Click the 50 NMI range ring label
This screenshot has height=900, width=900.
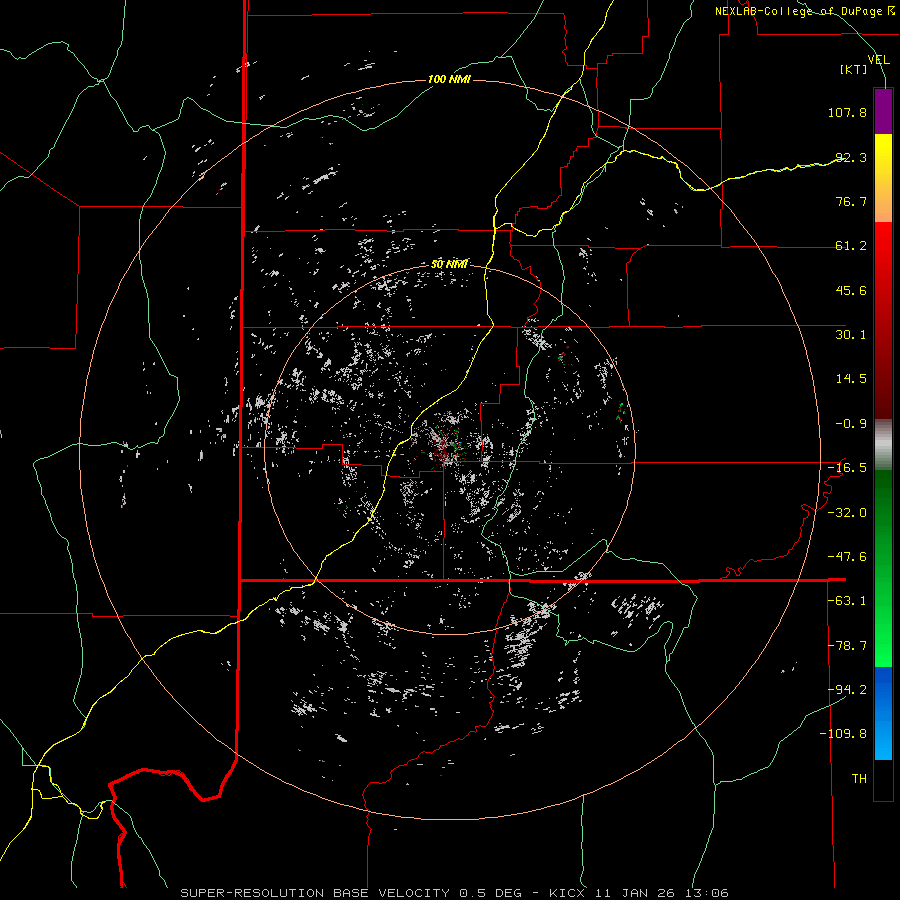[449, 265]
